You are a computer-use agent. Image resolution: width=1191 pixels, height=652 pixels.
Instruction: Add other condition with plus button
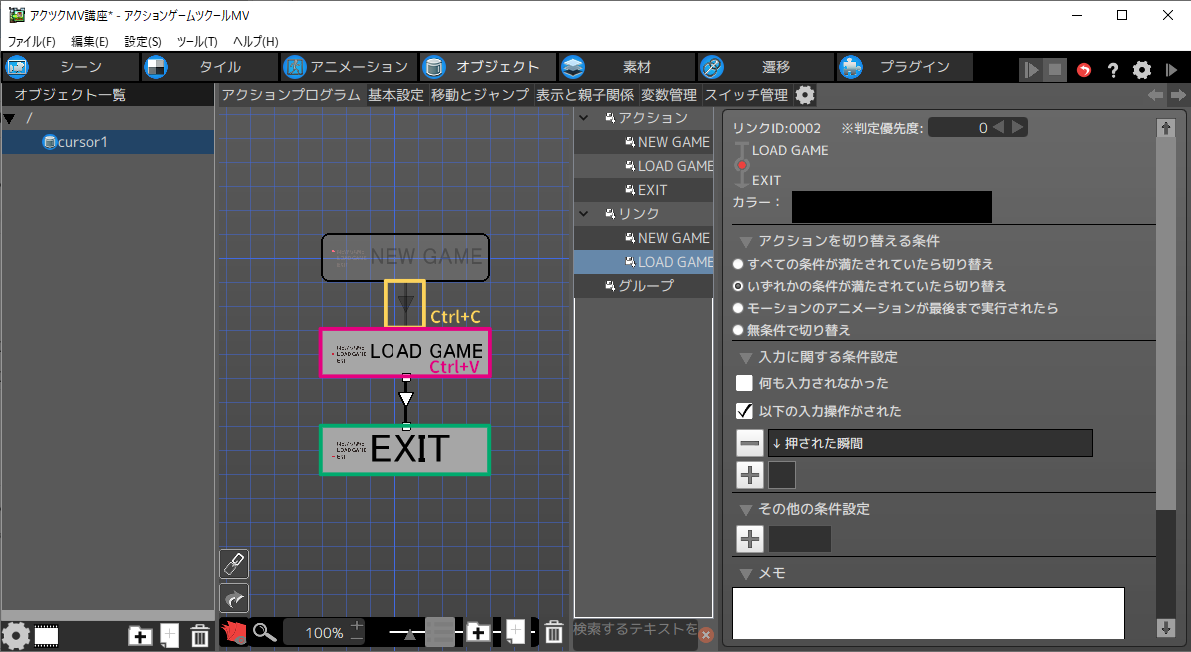[750, 539]
